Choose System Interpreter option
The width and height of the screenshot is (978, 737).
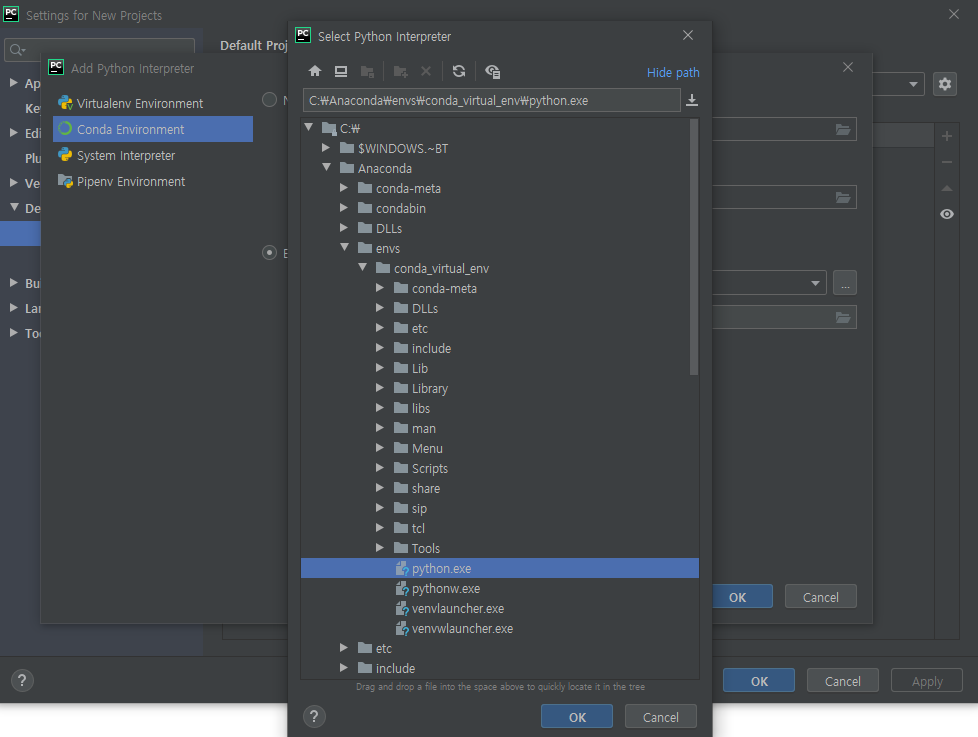tap(153, 155)
